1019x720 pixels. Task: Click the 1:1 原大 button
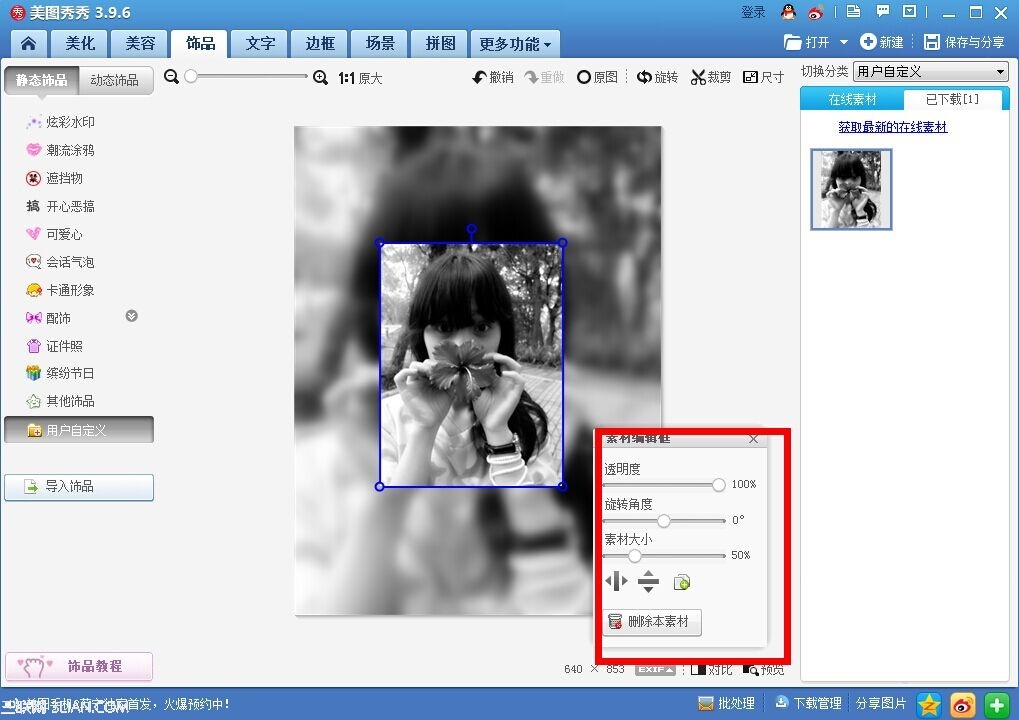point(360,79)
